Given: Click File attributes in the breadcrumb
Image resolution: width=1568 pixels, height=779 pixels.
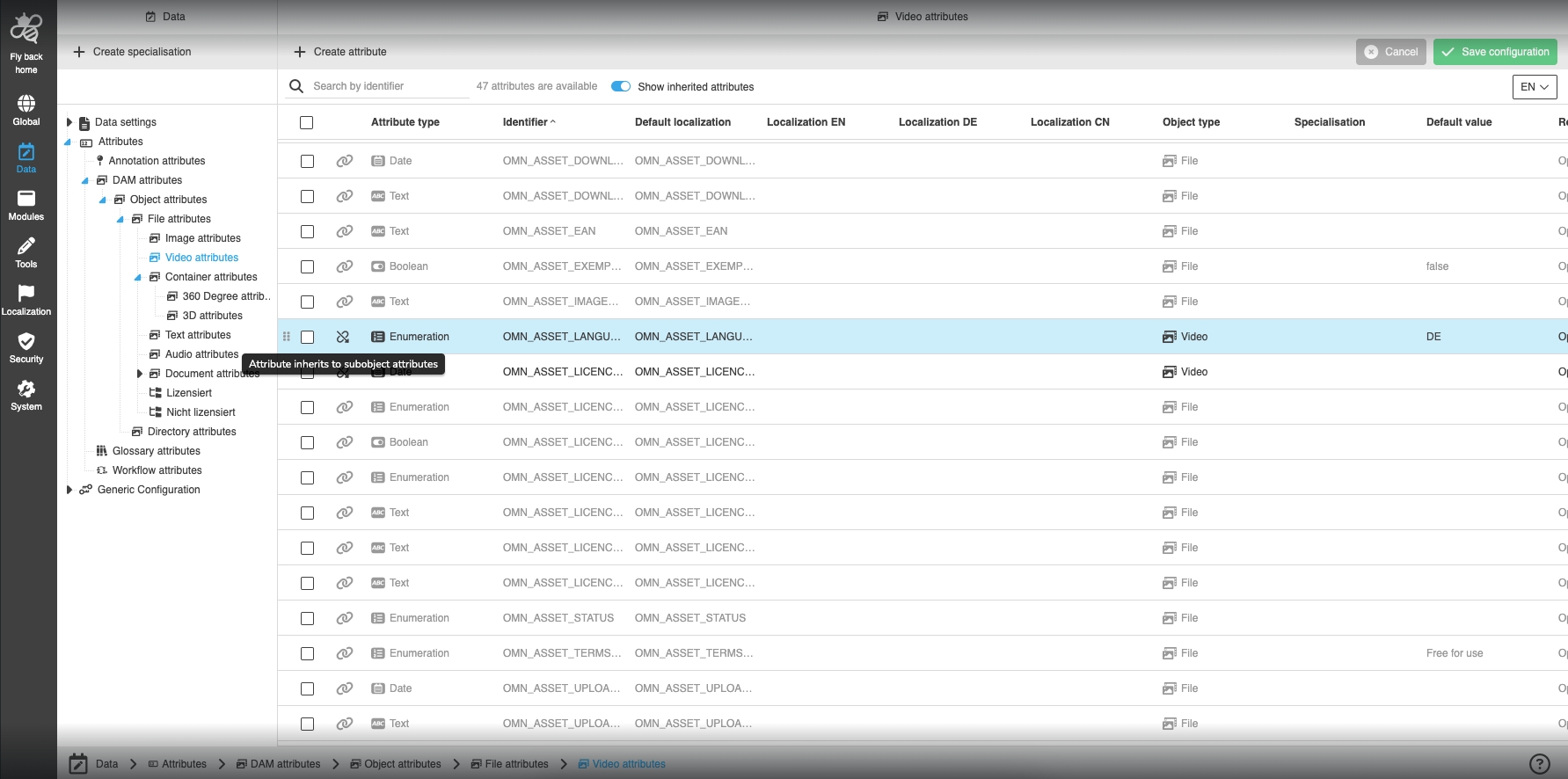Looking at the screenshot, I should (x=516, y=764).
